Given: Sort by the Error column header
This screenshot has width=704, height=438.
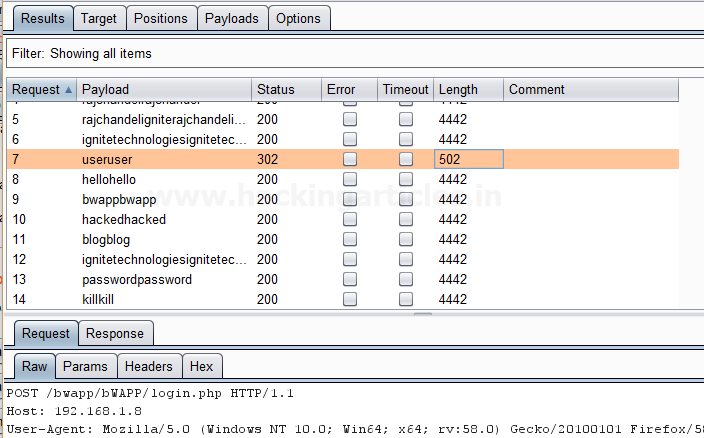Looking at the screenshot, I should 349,89.
